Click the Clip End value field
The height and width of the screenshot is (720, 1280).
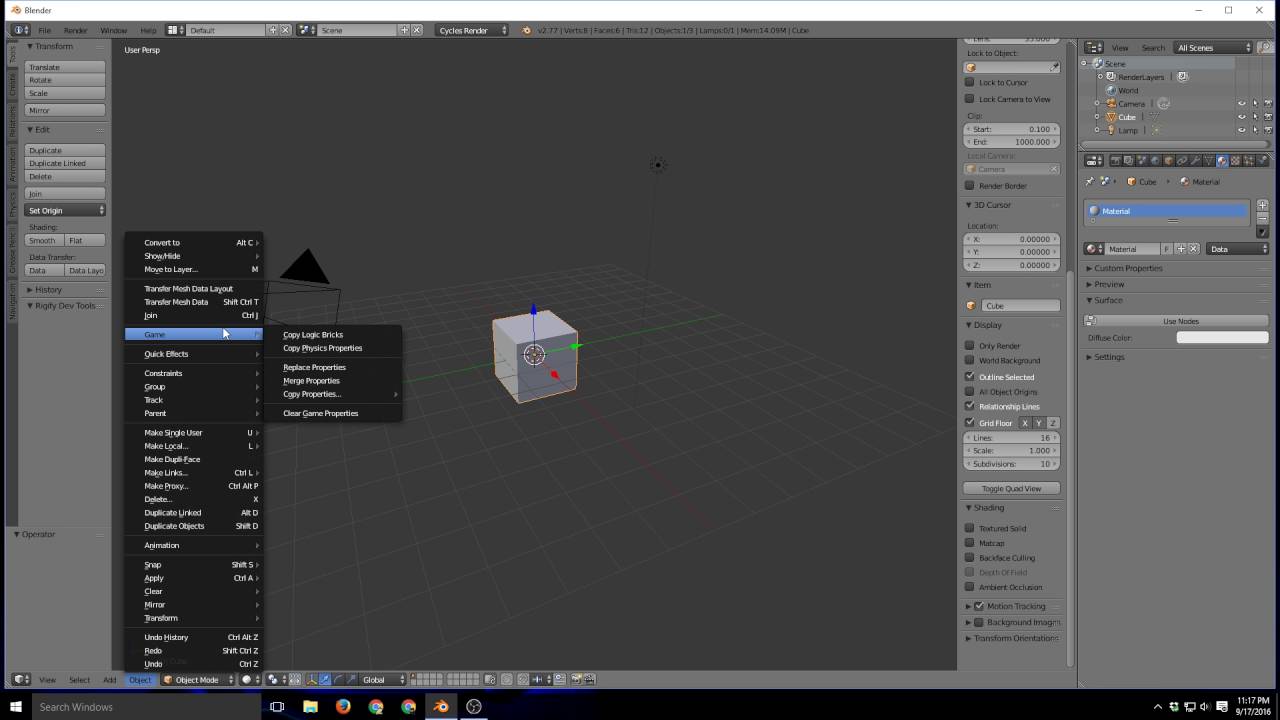1012,142
